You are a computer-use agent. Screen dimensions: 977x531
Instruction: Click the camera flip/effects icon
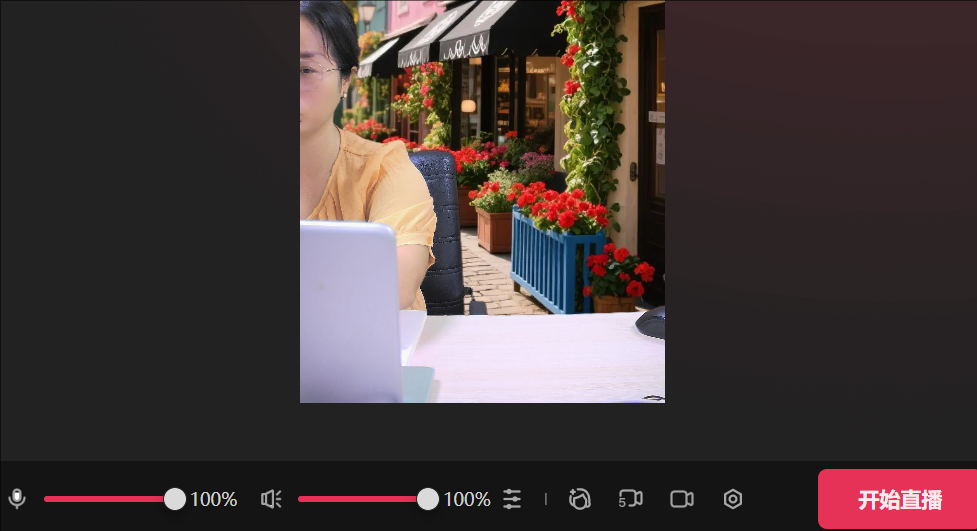point(580,499)
